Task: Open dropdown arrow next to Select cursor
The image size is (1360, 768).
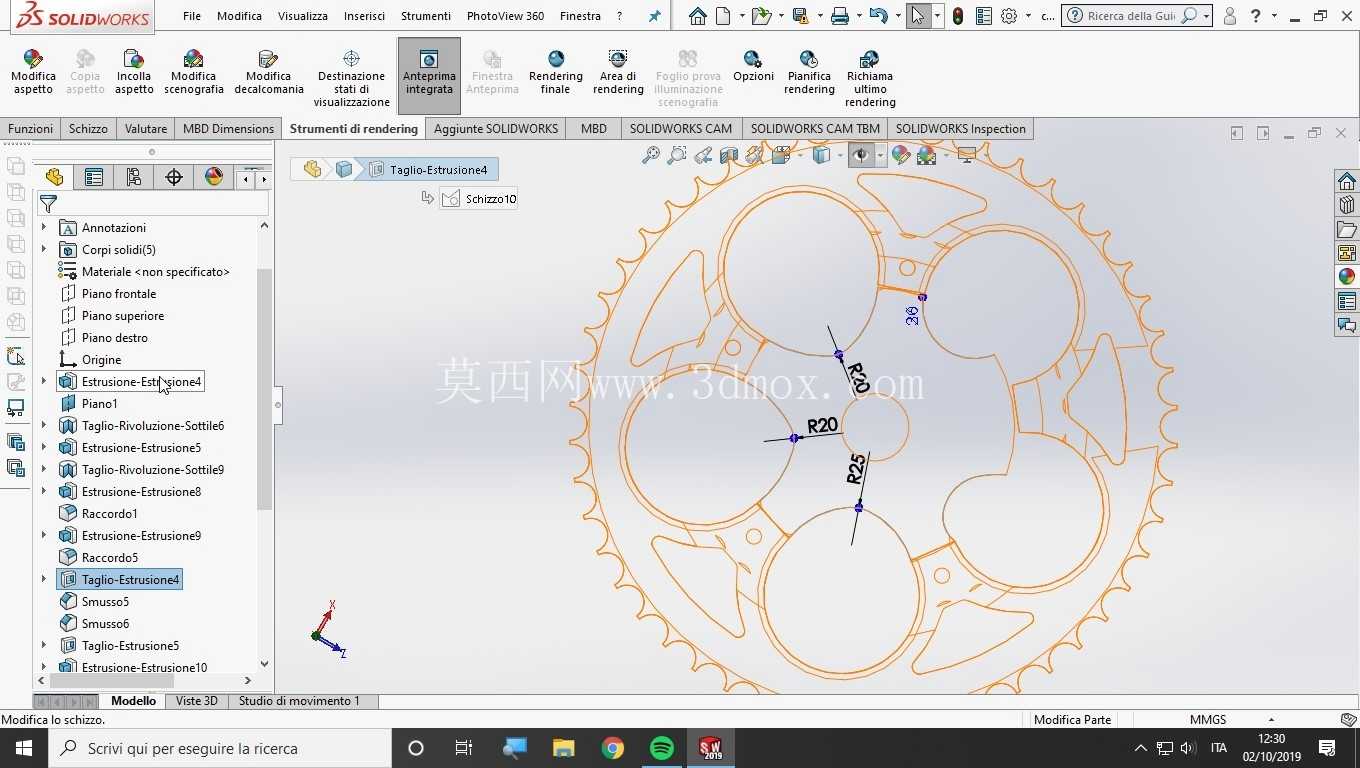Action: point(937,16)
